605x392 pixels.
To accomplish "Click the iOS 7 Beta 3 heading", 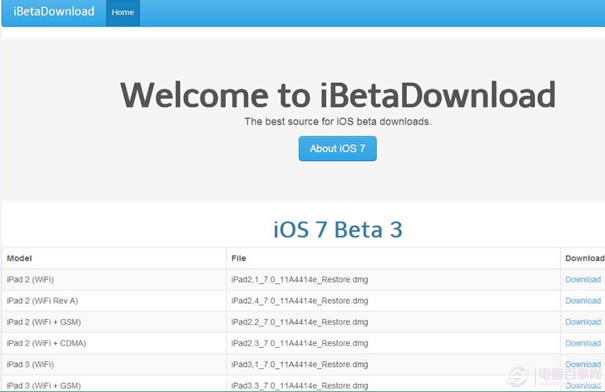I will (338, 230).
